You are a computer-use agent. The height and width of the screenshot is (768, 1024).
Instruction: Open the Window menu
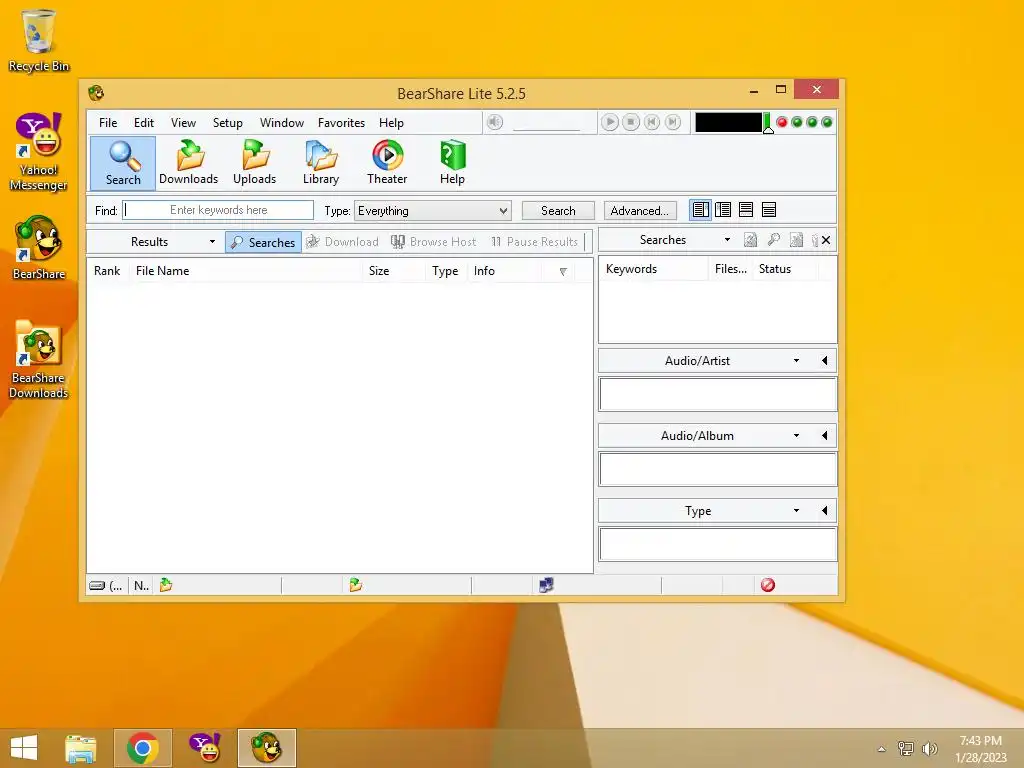tap(281, 123)
